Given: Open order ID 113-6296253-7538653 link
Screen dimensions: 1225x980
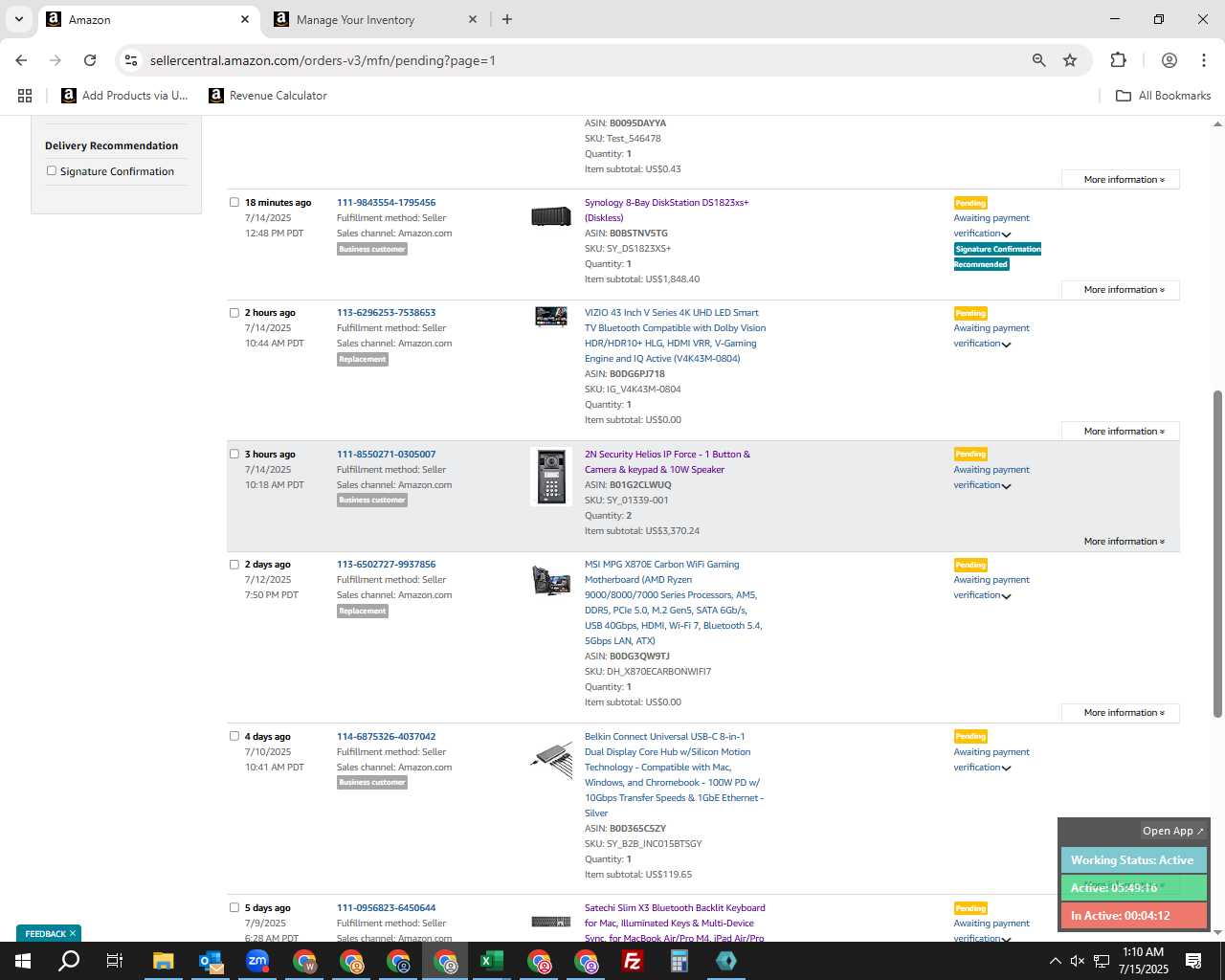Looking at the screenshot, I should point(386,313).
